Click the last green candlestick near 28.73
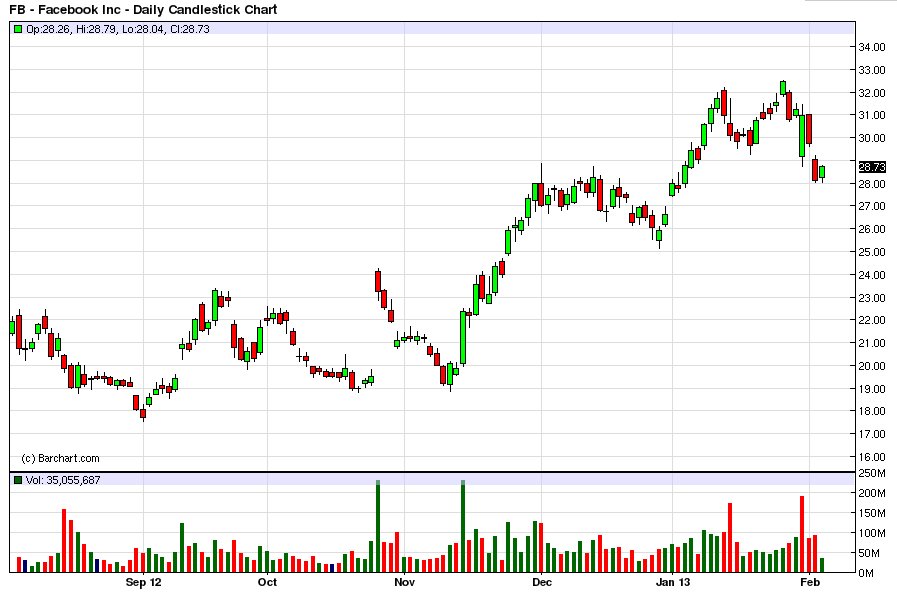Image resolution: width=897 pixels, height=597 pixels. (x=823, y=172)
